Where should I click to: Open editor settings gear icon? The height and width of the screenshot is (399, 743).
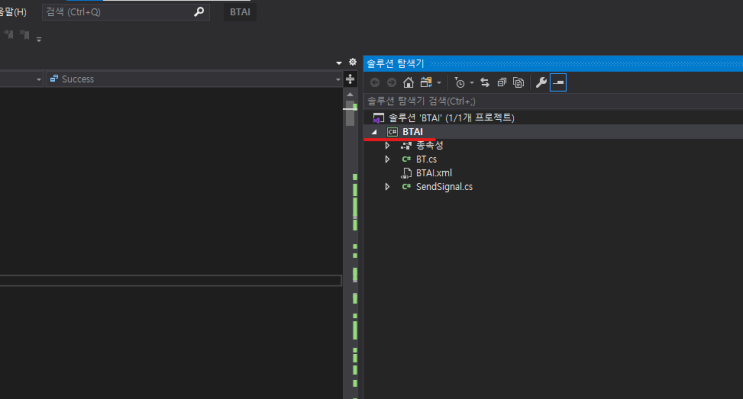[x=353, y=62]
